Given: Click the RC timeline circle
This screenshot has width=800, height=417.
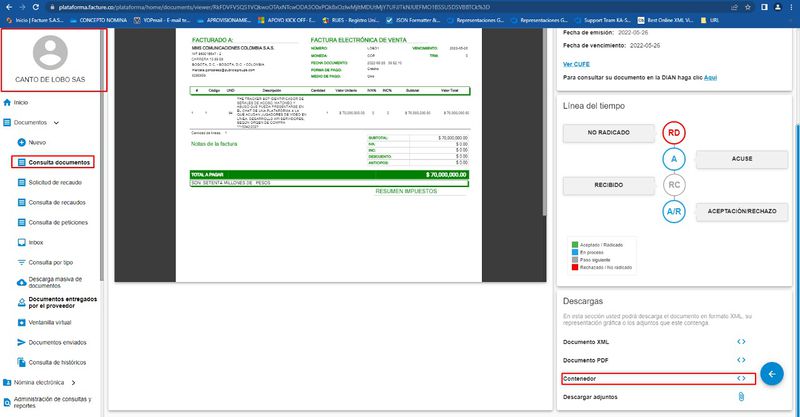Looking at the screenshot, I should [x=674, y=185].
